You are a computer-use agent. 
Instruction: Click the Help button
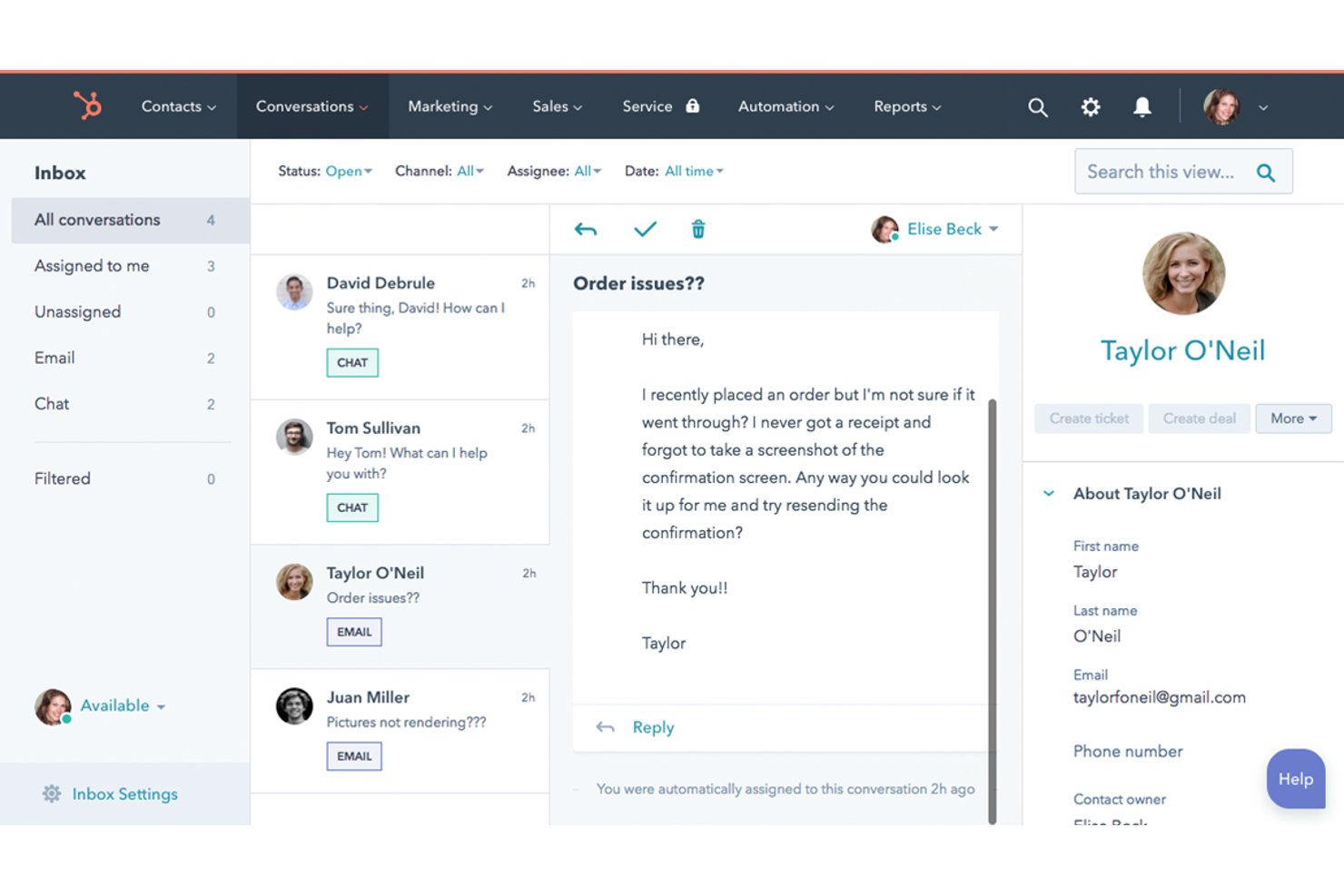(x=1296, y=779)
